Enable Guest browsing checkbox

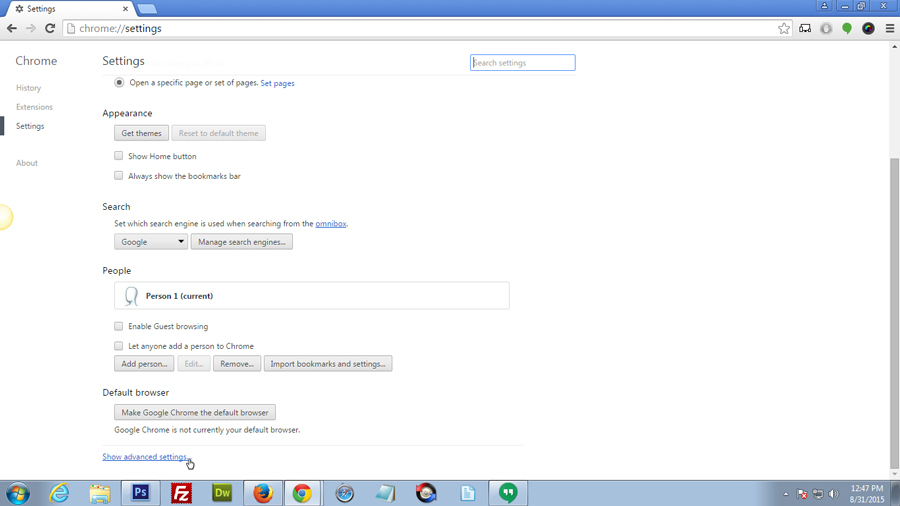pyautogui.click(x=118, y=326)
